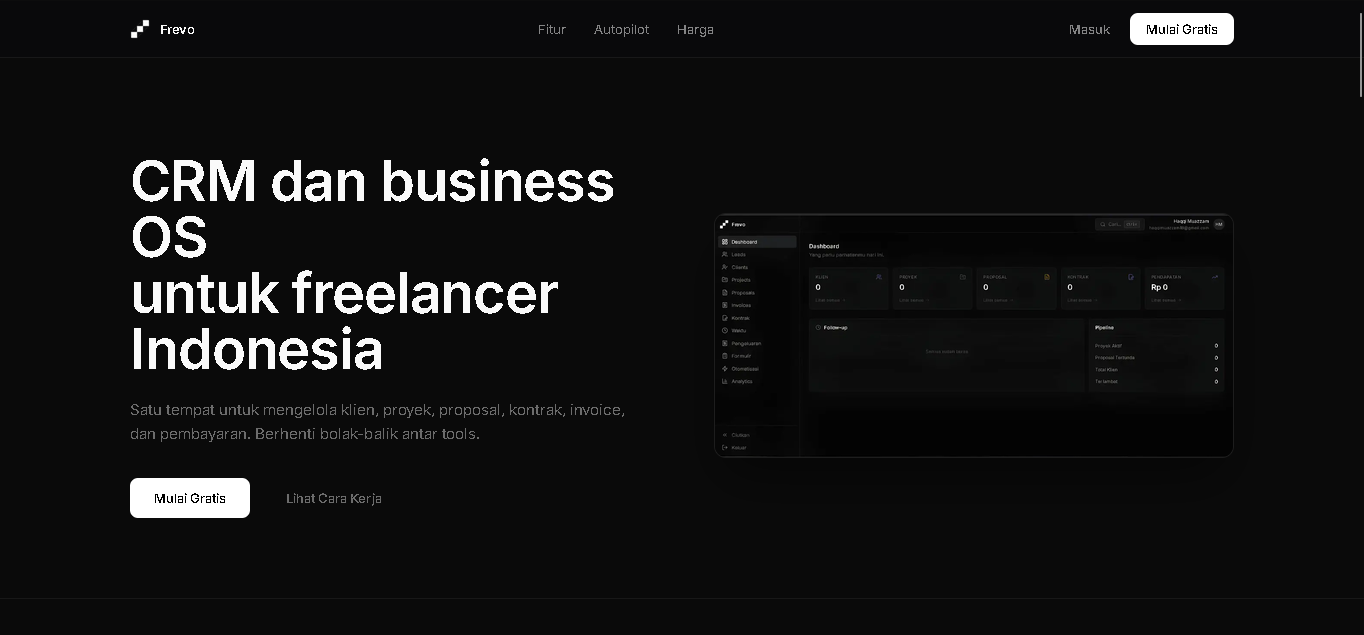Select Projects icon in preview sidebar
This screenshot has height=635, width=1364.
(x=724, y=280)
